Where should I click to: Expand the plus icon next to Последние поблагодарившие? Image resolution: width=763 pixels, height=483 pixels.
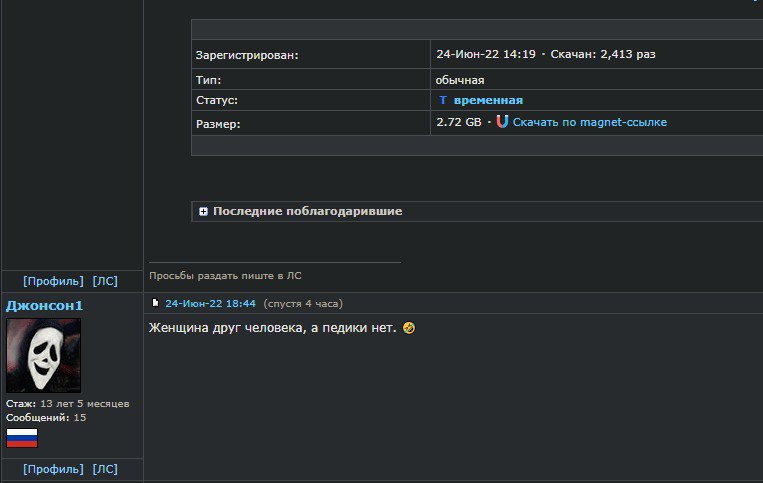click(x=203, y=212)
